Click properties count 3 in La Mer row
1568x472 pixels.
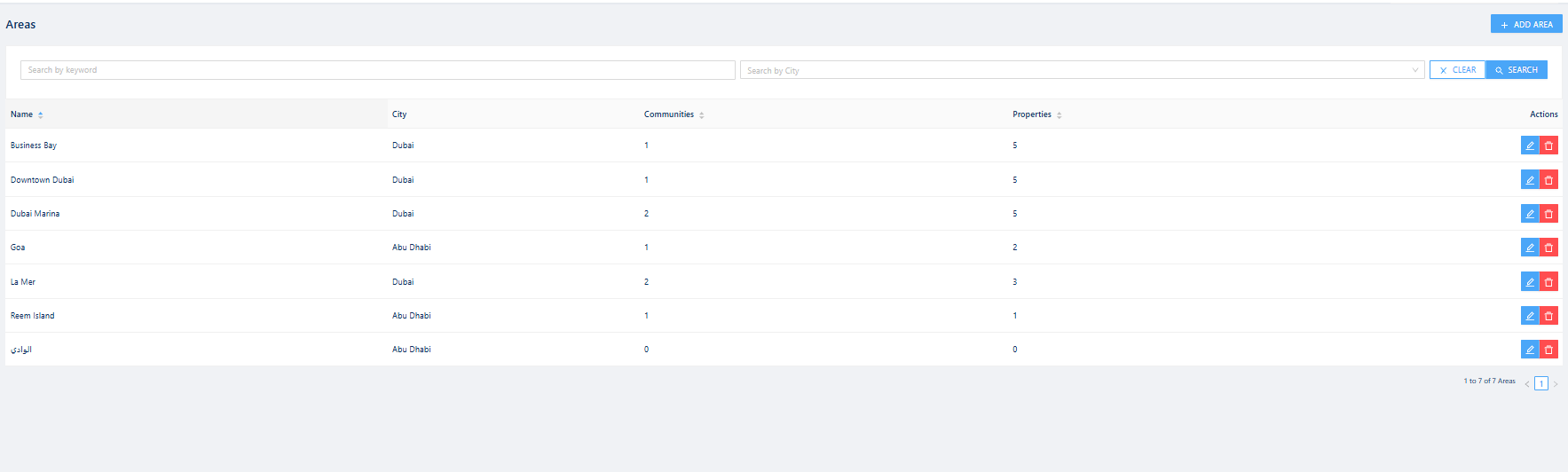(x=1015, y=282)
